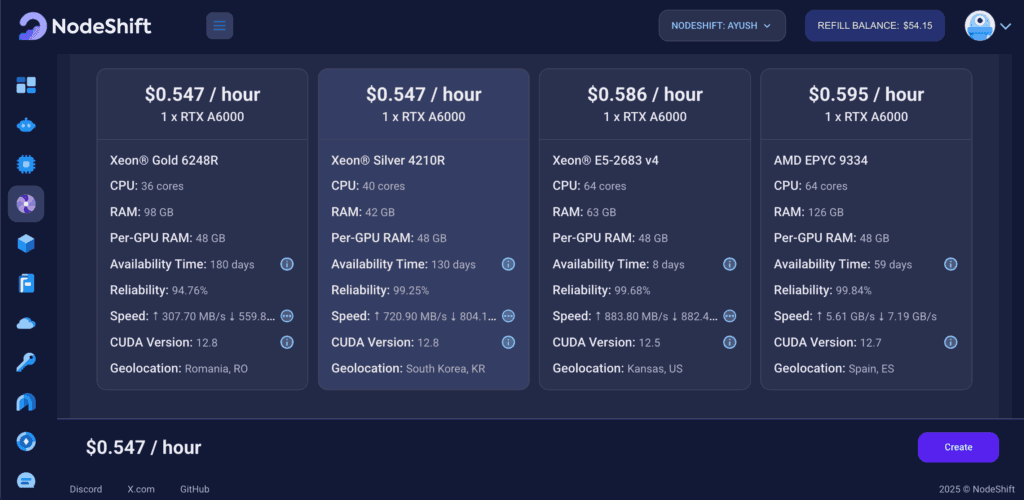This screenshot has width=1024, height=500.
Task: Click the CPU 40 cores value
Action: pyautogui.click(x=384, y=186)
